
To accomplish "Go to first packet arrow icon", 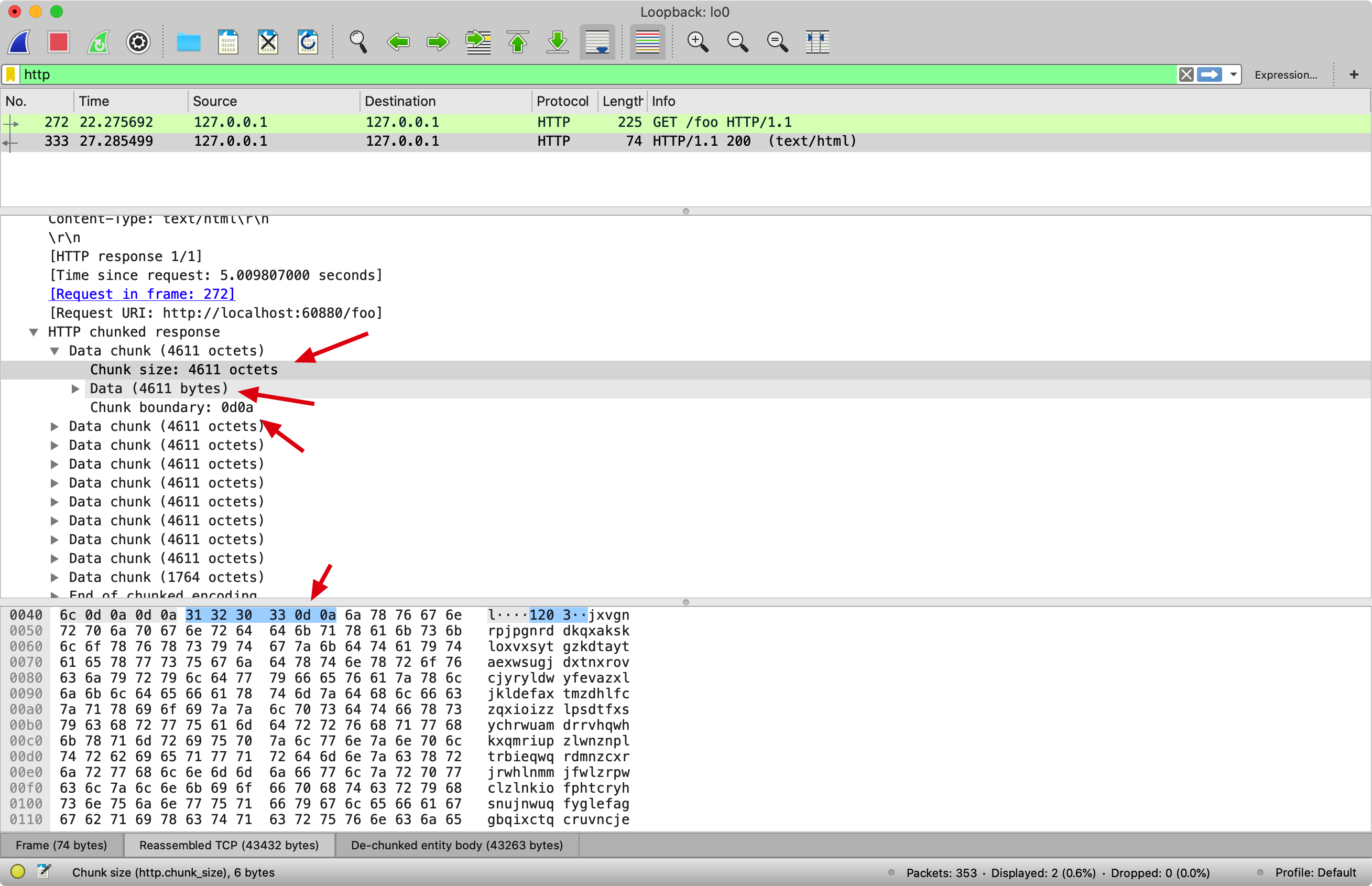I will tap(518, 42).
